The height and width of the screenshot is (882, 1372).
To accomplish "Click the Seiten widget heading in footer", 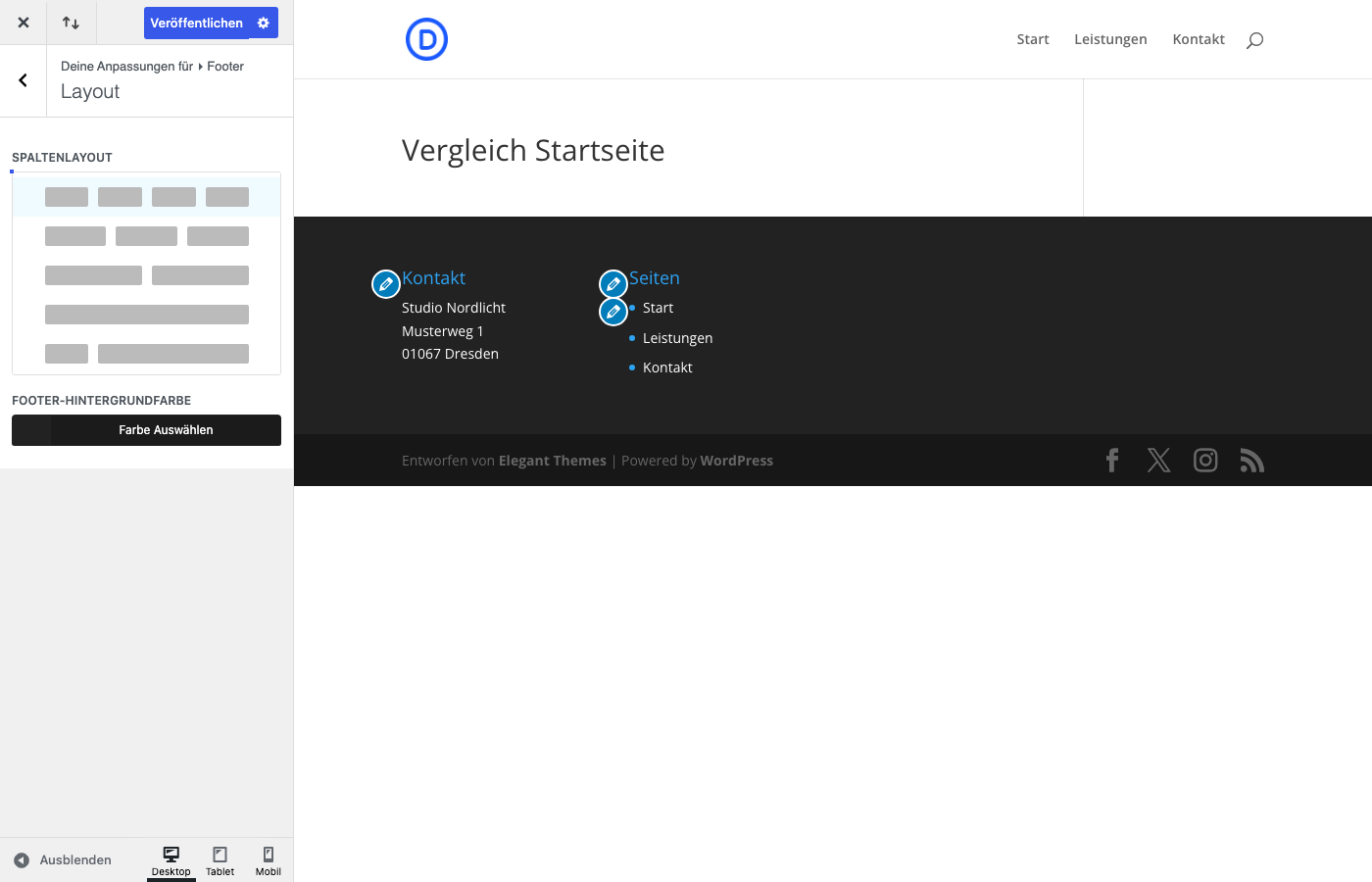I will coord(655,278).
